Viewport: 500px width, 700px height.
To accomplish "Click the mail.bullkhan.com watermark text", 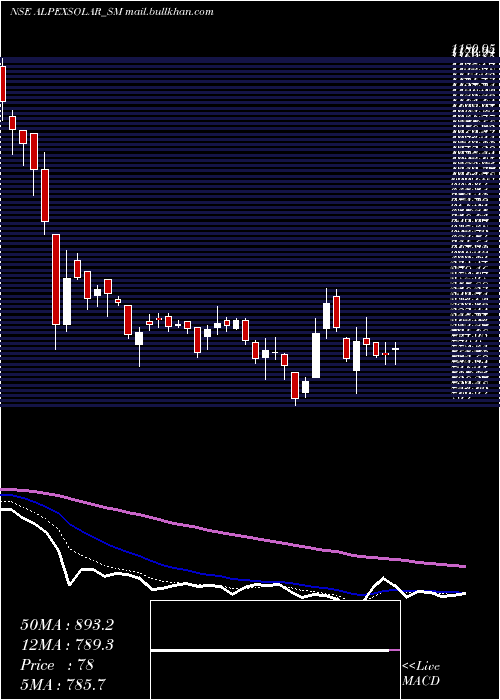I will coord(170,12).
